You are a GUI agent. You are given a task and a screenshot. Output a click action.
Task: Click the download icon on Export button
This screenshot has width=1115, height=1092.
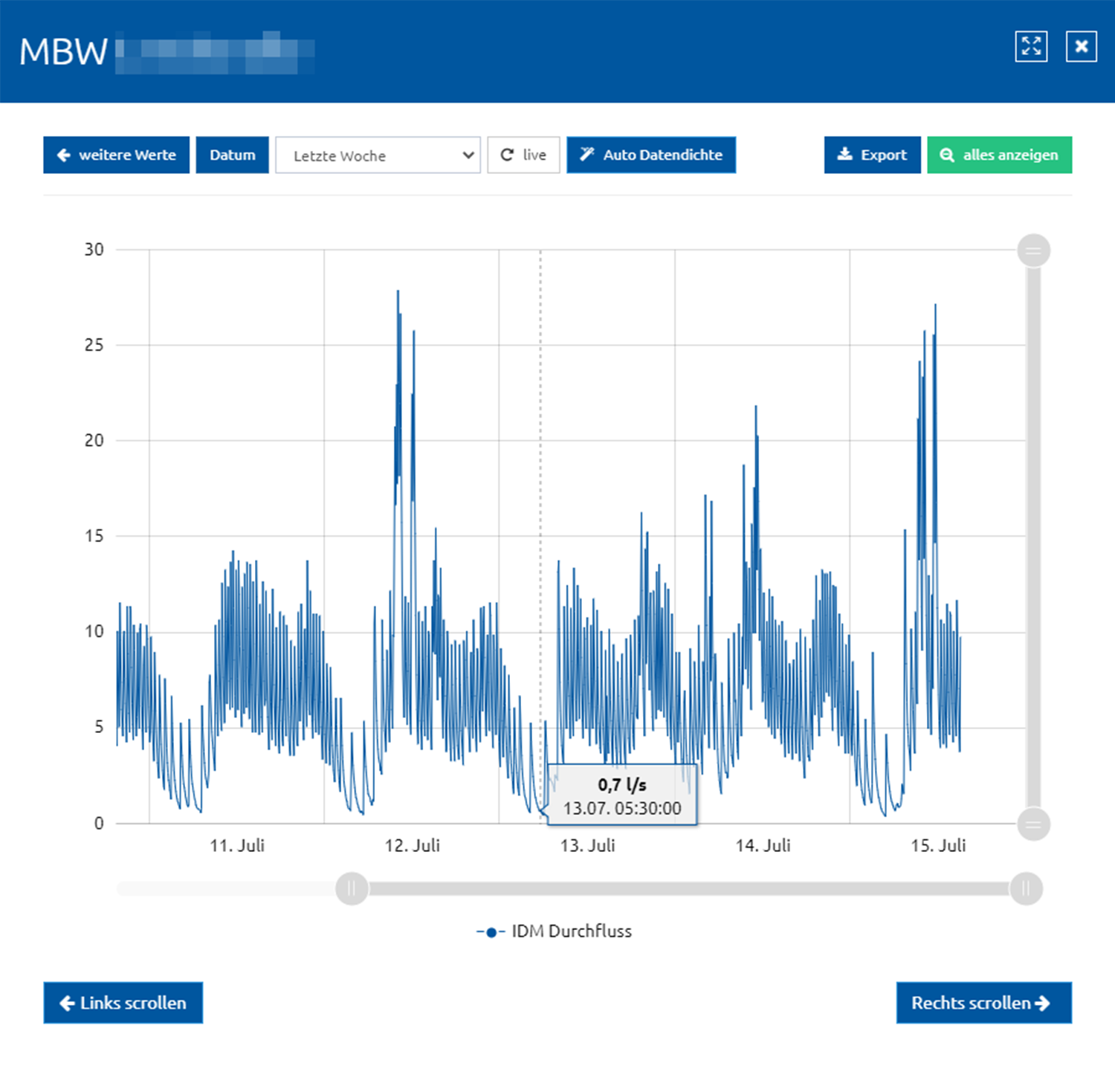(844, 154)
